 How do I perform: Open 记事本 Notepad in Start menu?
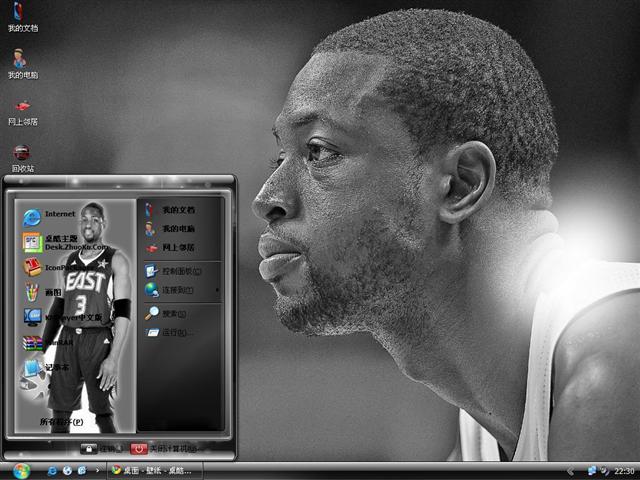[46, 368]
